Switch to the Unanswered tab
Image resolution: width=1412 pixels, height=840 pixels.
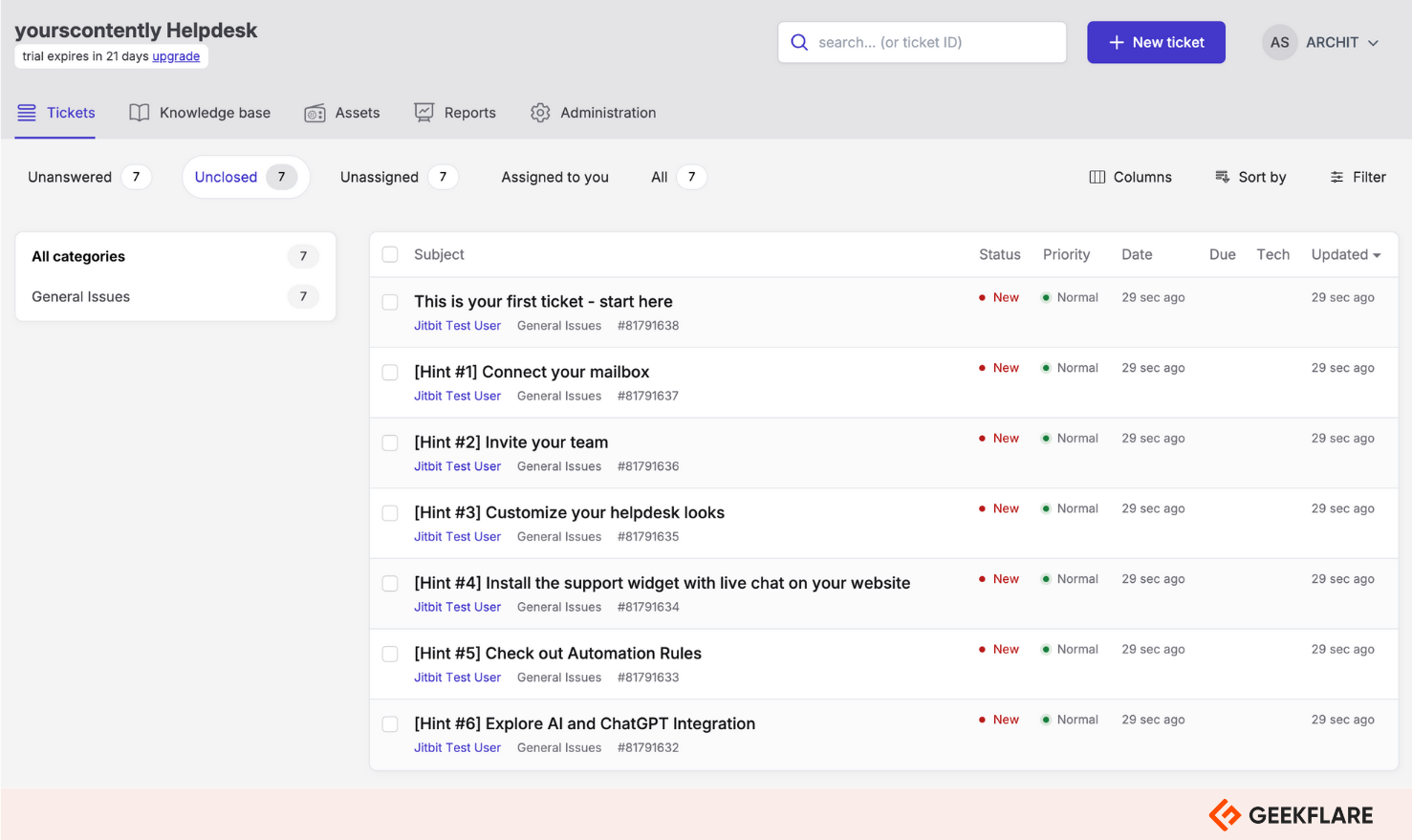70,177
